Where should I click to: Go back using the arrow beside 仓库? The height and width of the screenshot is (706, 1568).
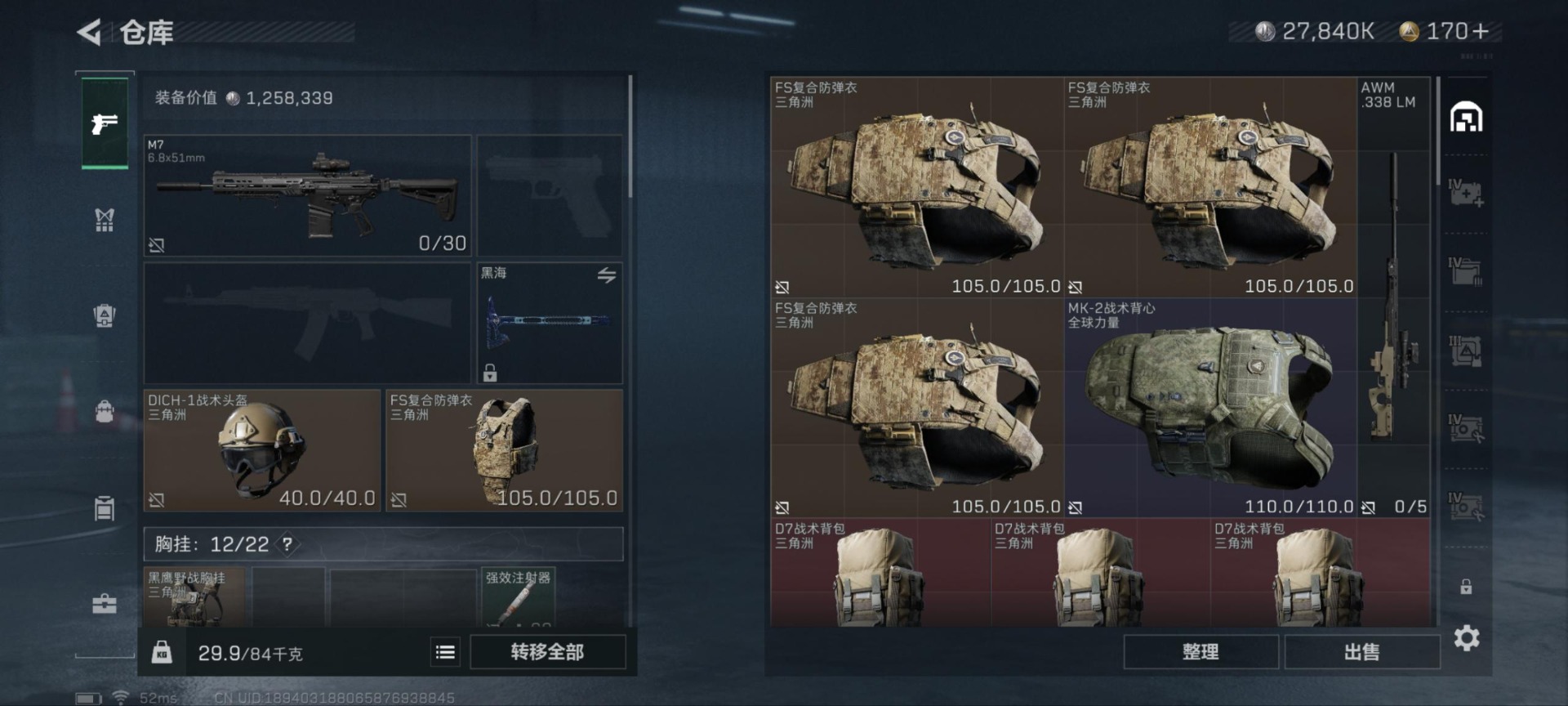89,33
